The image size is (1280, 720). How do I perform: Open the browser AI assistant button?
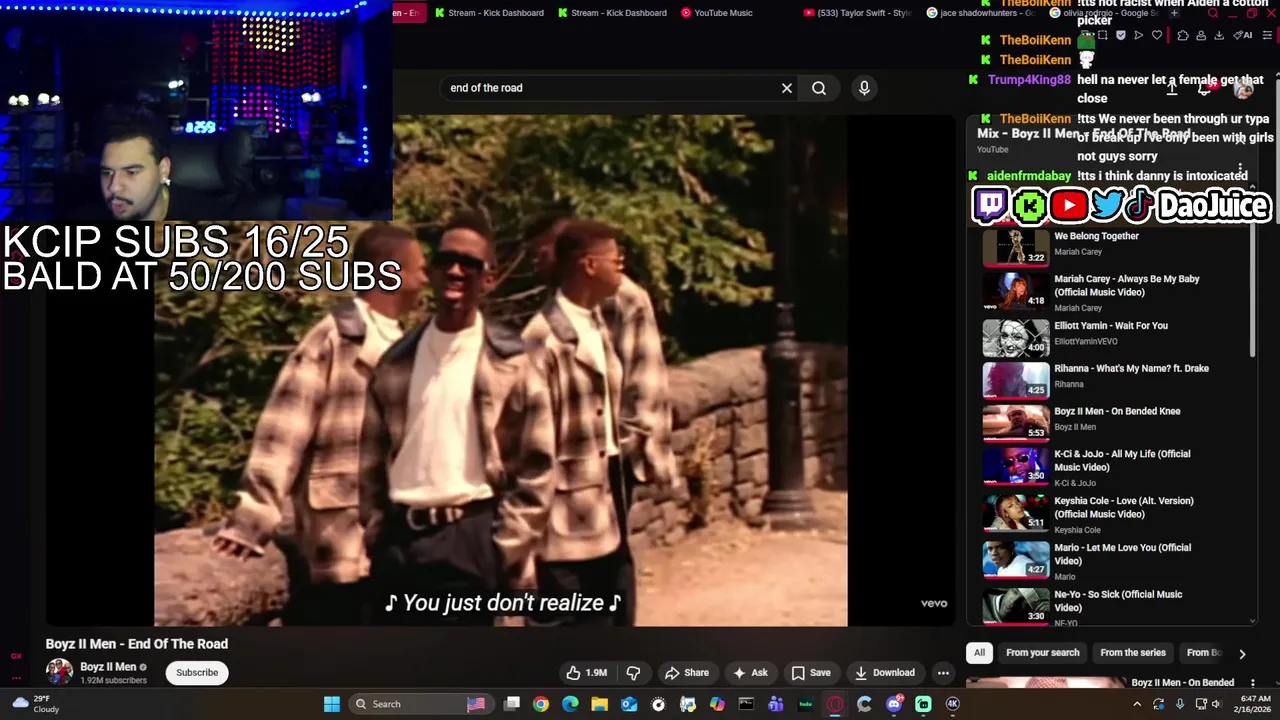click(x=1243, y=35)
